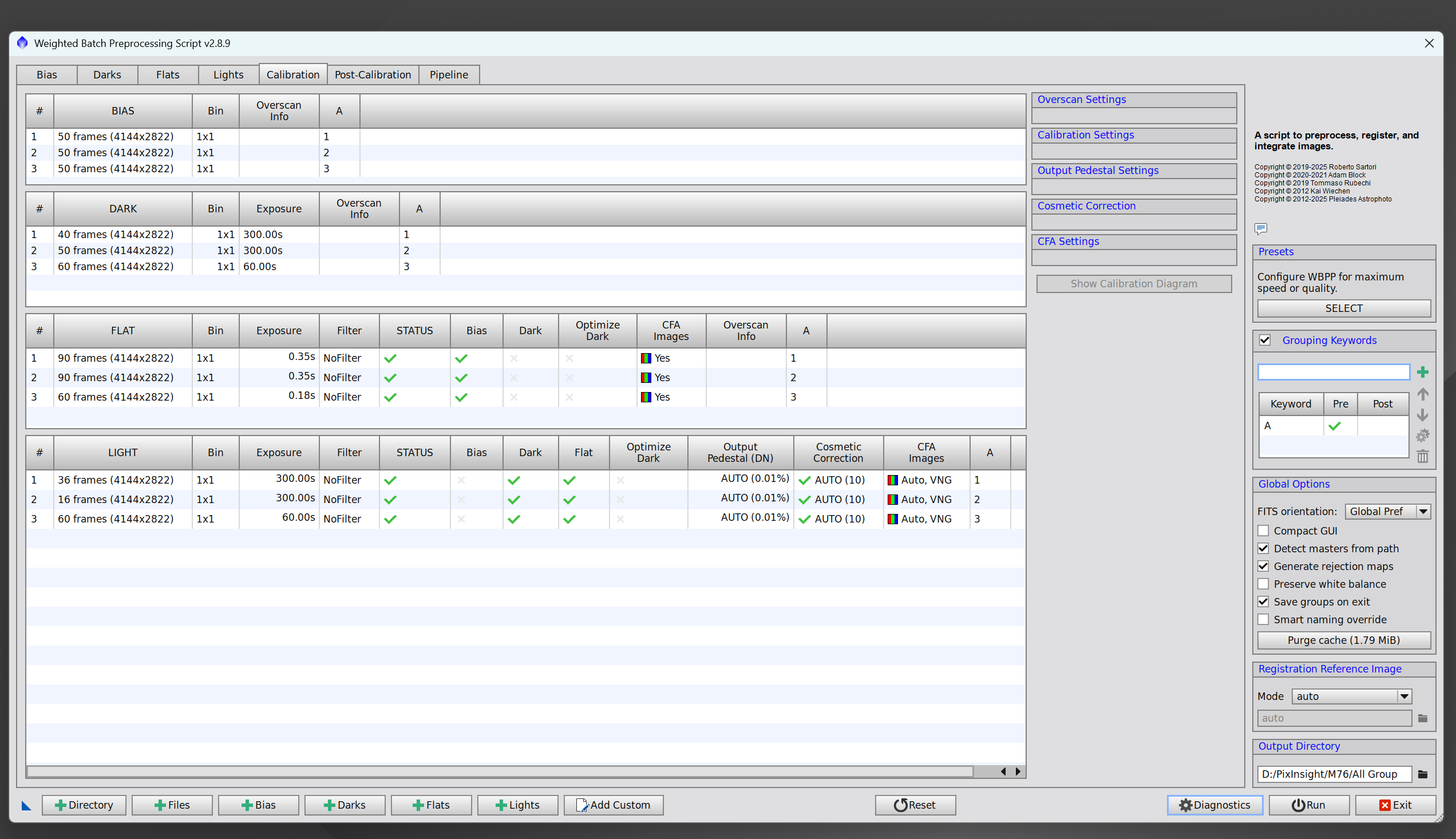Switch to the Post-Calibration tab
Image resolution: width=1456 pixels, height=839 pixels.
(x=373, y=75)
